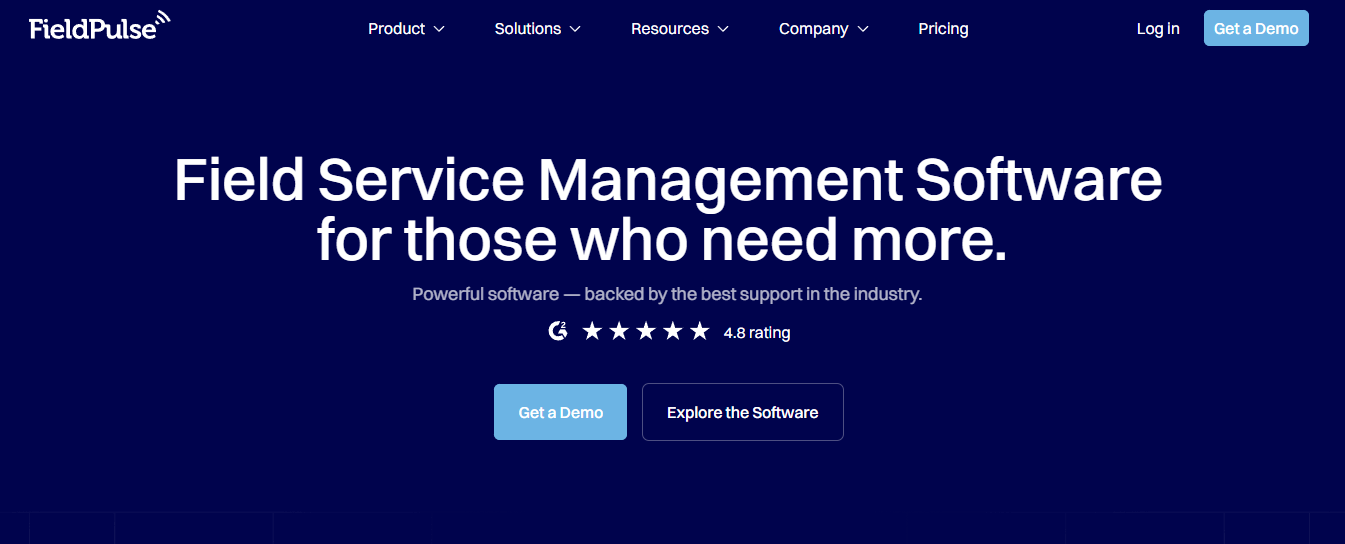This screenshot has width=1345, height=544.
Task: Go to the Pricing page
Action: (943, 29)
